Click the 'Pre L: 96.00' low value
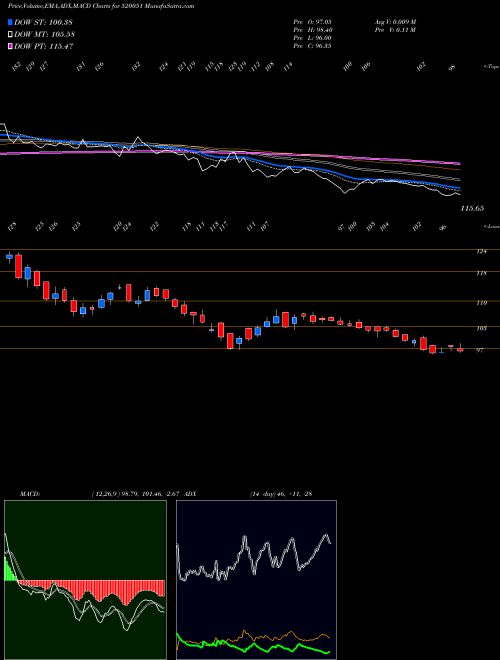This screenshot has width=500, height=660. (x=312, y=38)
